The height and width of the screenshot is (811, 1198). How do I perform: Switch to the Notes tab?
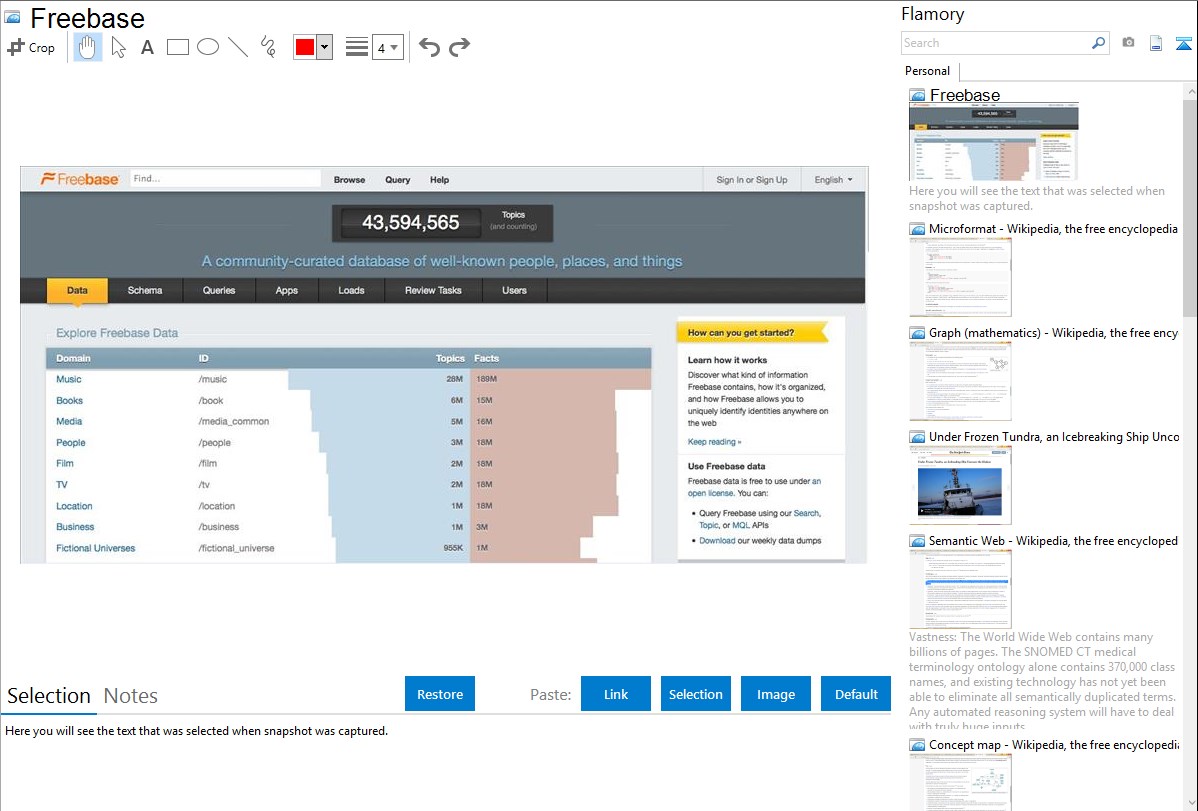coord(131,696)
